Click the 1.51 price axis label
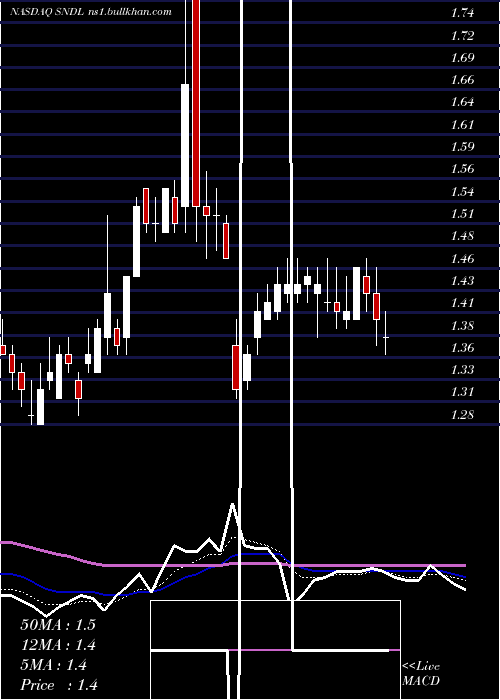The image size is (500, 700). click(x=462, y=213)
